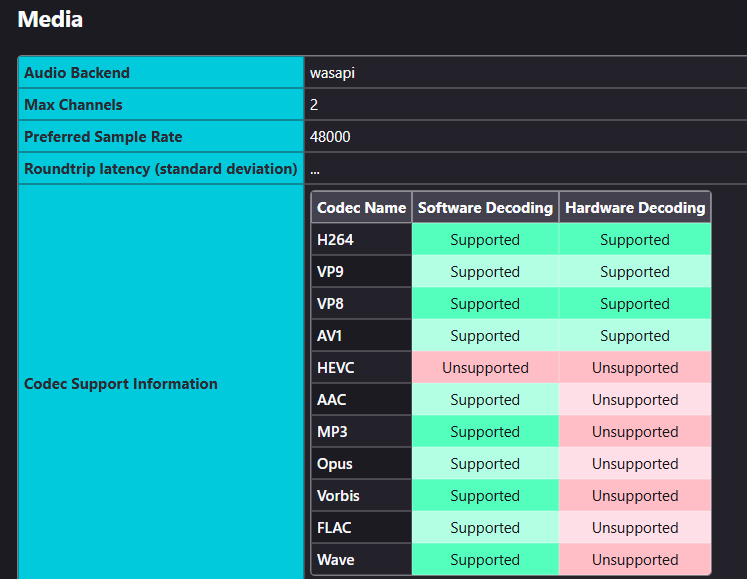Click the Codec Name column header

point(361,208)
